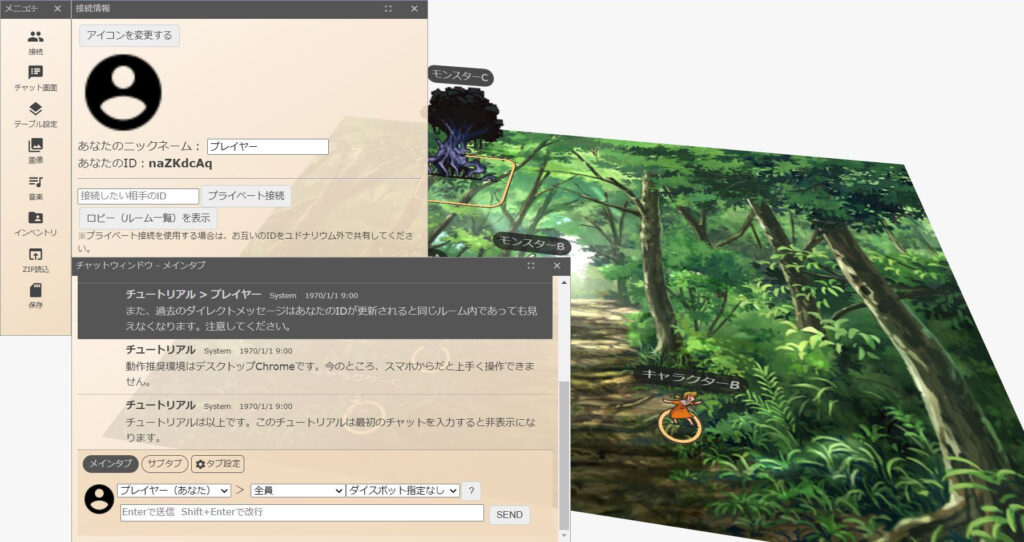The height and width of the screenshot is (542, 1024).
Task: Open the 全員 recipient dropdown
Action: (x=296, y=490)
